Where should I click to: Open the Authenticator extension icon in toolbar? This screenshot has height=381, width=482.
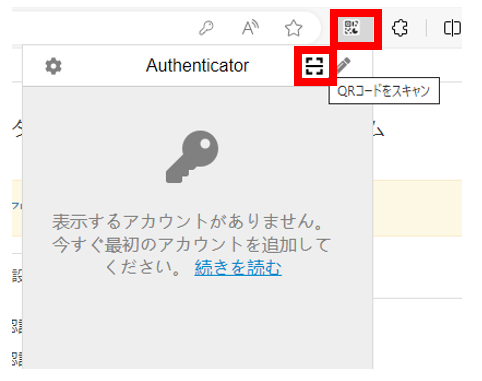point(352,27)
